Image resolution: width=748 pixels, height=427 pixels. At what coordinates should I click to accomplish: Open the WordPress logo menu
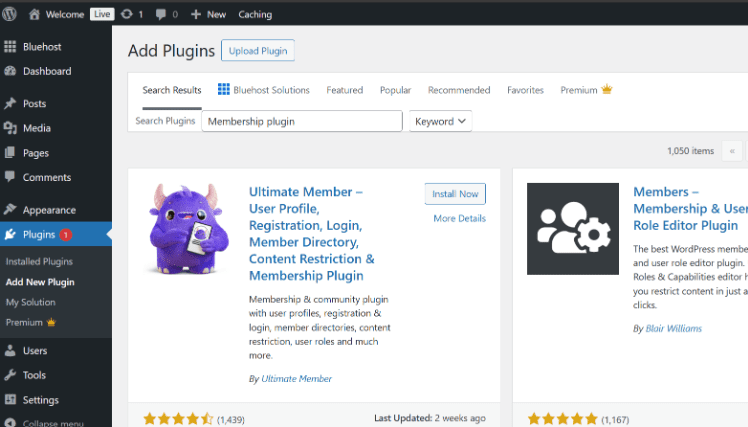[10, 14]
